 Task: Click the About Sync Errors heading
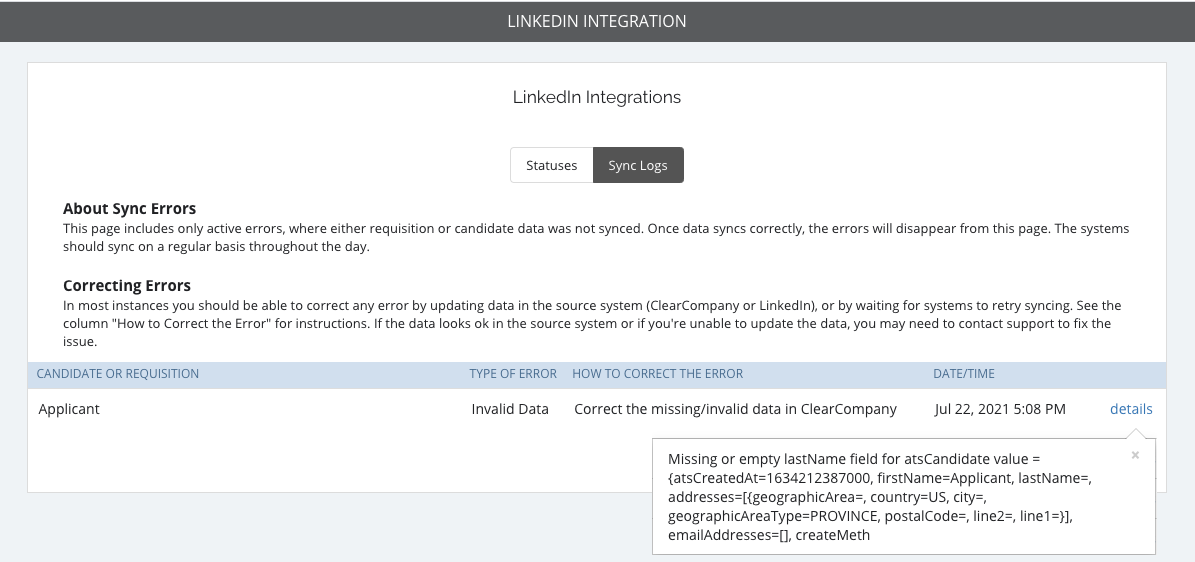click(130, 209)
